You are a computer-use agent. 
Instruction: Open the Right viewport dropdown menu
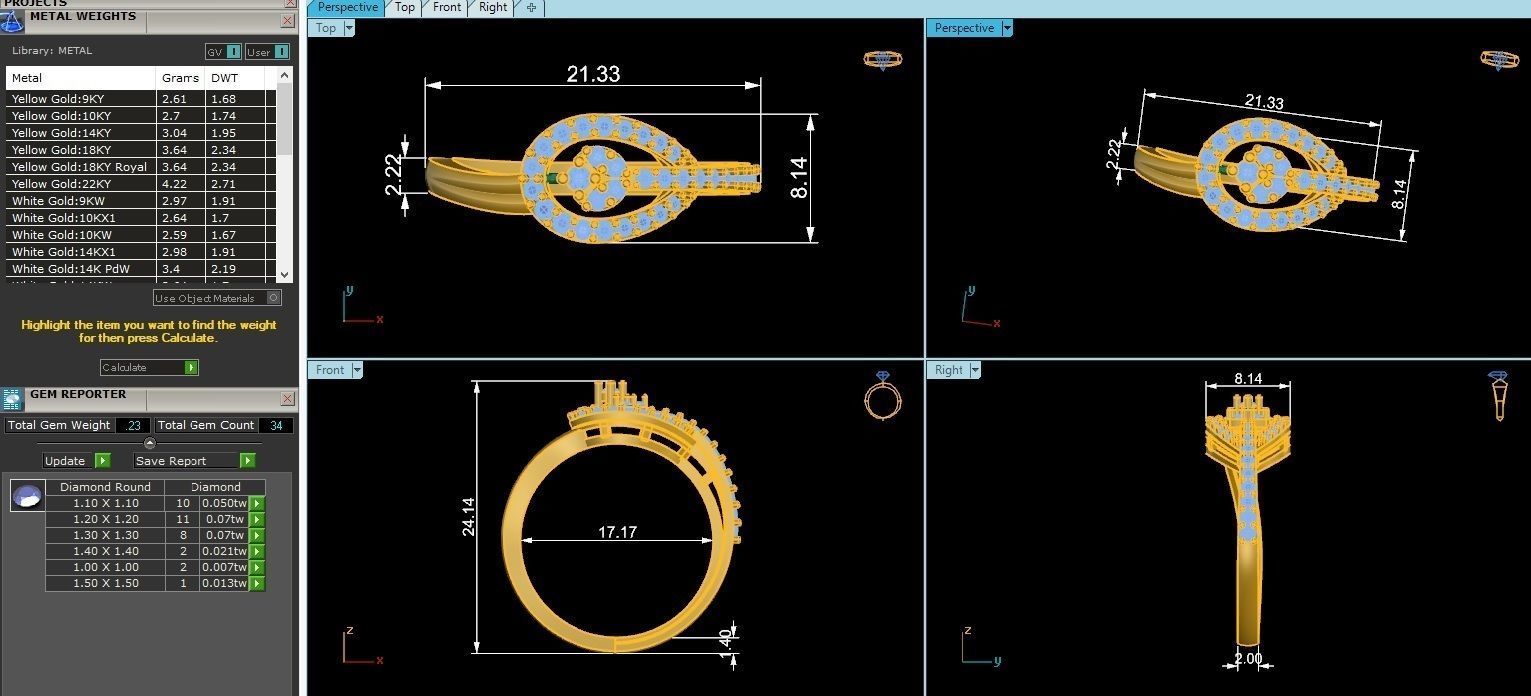coord(975,370)
